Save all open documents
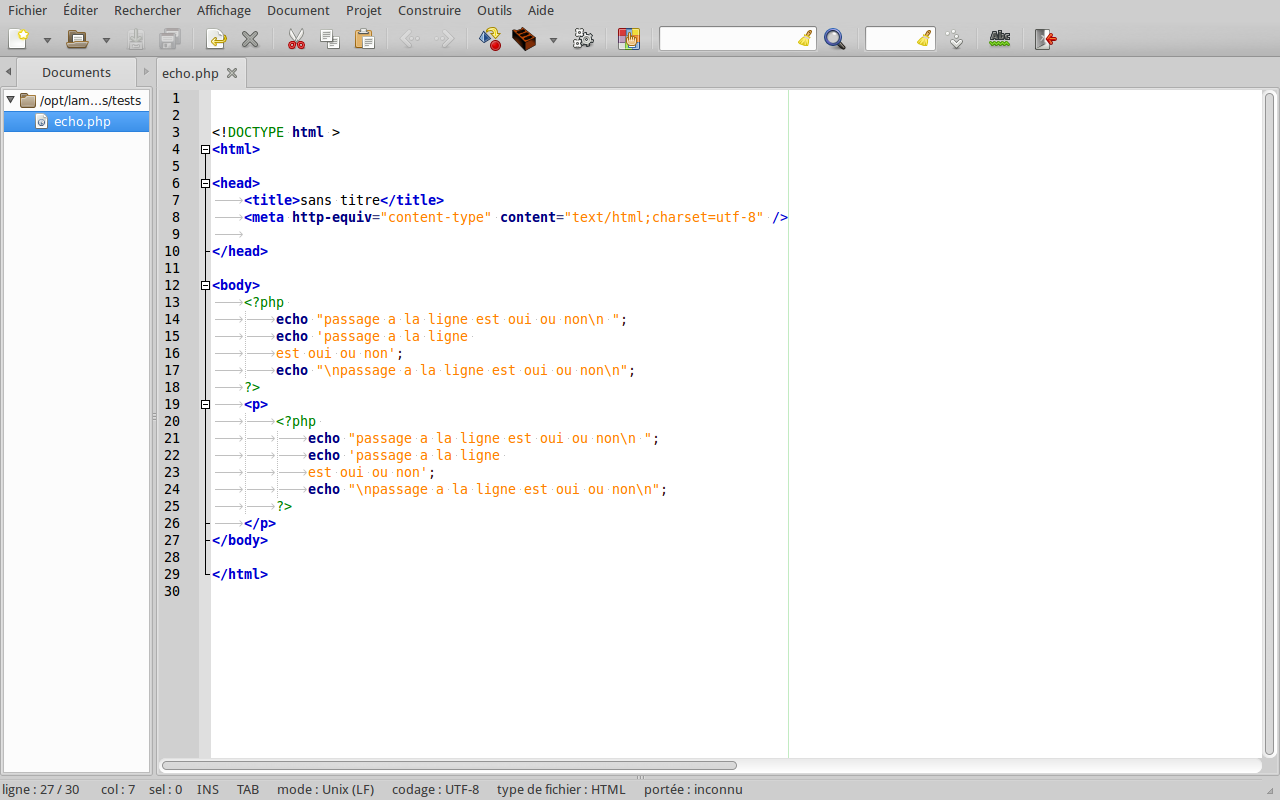This screenshot has width=1280, height=800. [170, 39]
